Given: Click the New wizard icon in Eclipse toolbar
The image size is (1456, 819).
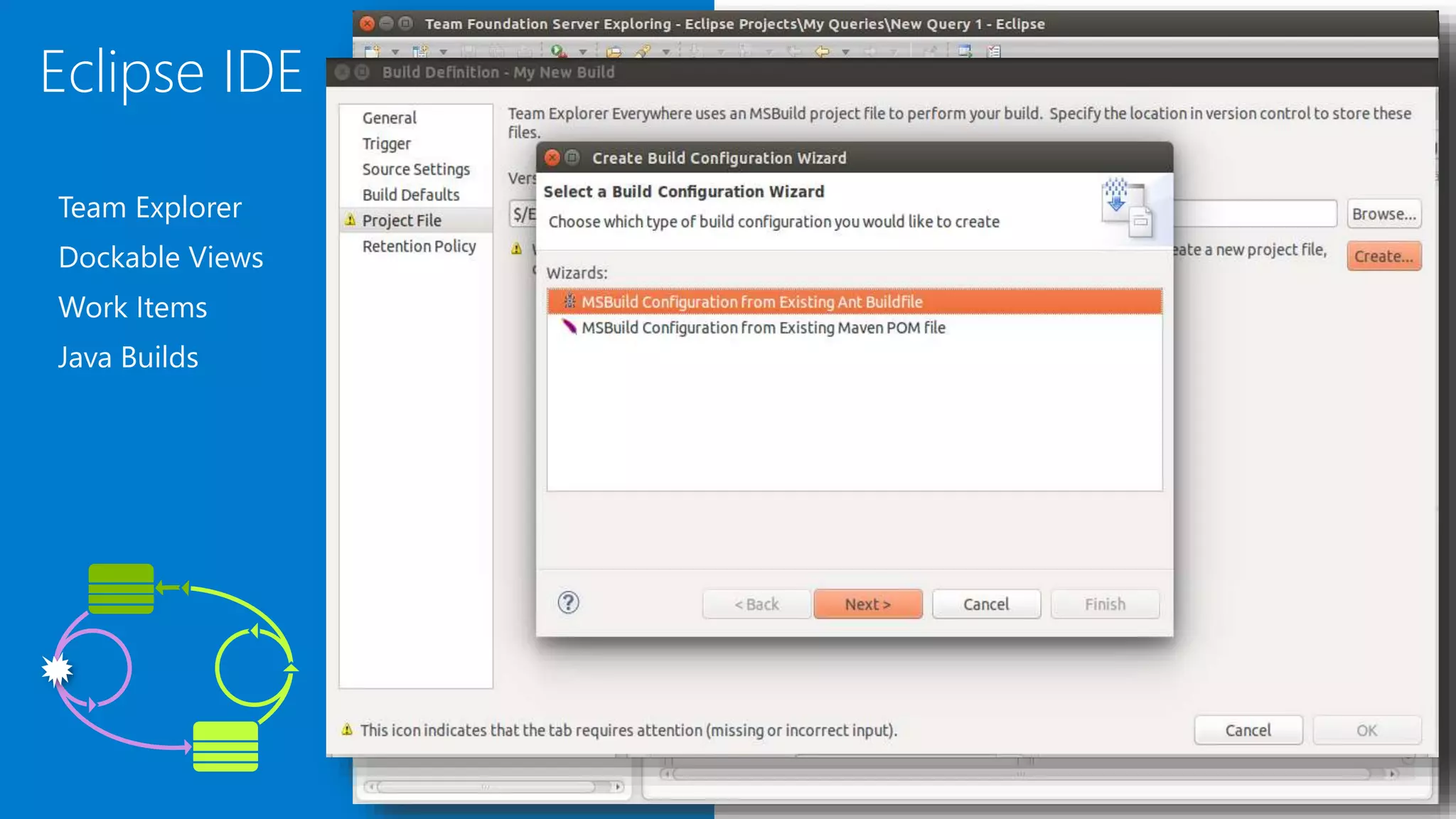Looking at the screenshot, I should (x=372, y=51).
